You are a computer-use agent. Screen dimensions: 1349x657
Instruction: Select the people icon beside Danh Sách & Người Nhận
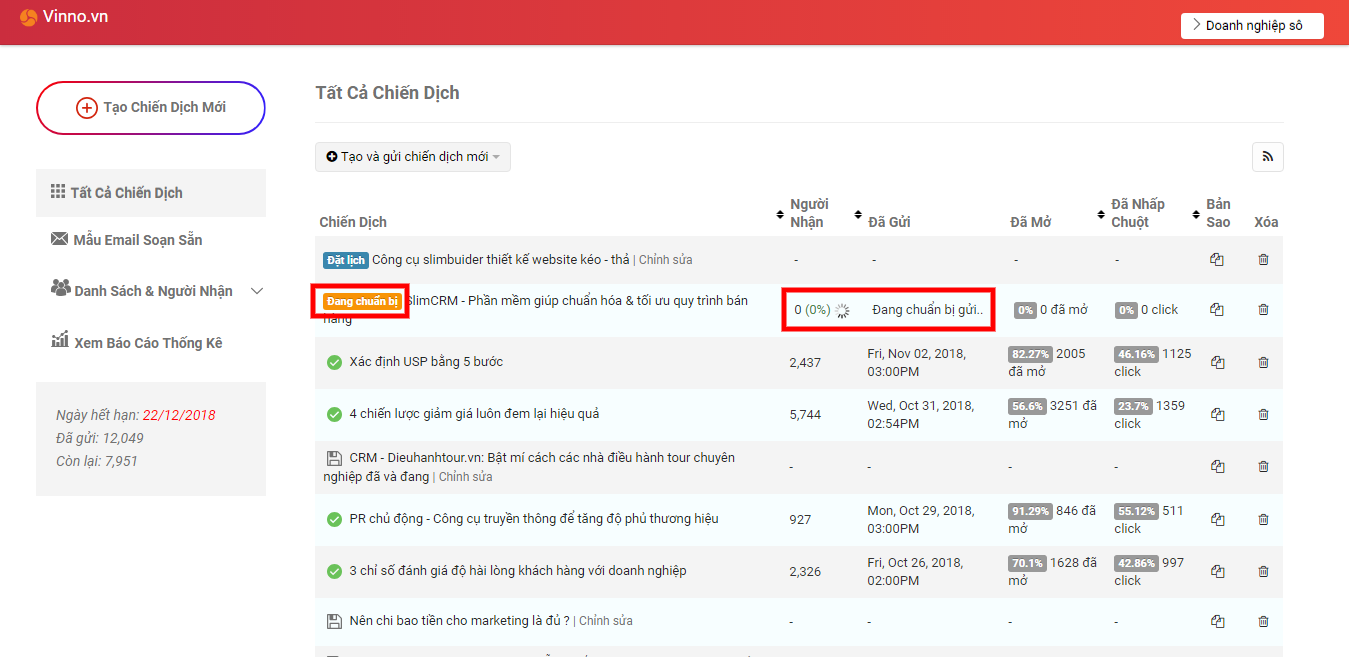tap(61, 290)
